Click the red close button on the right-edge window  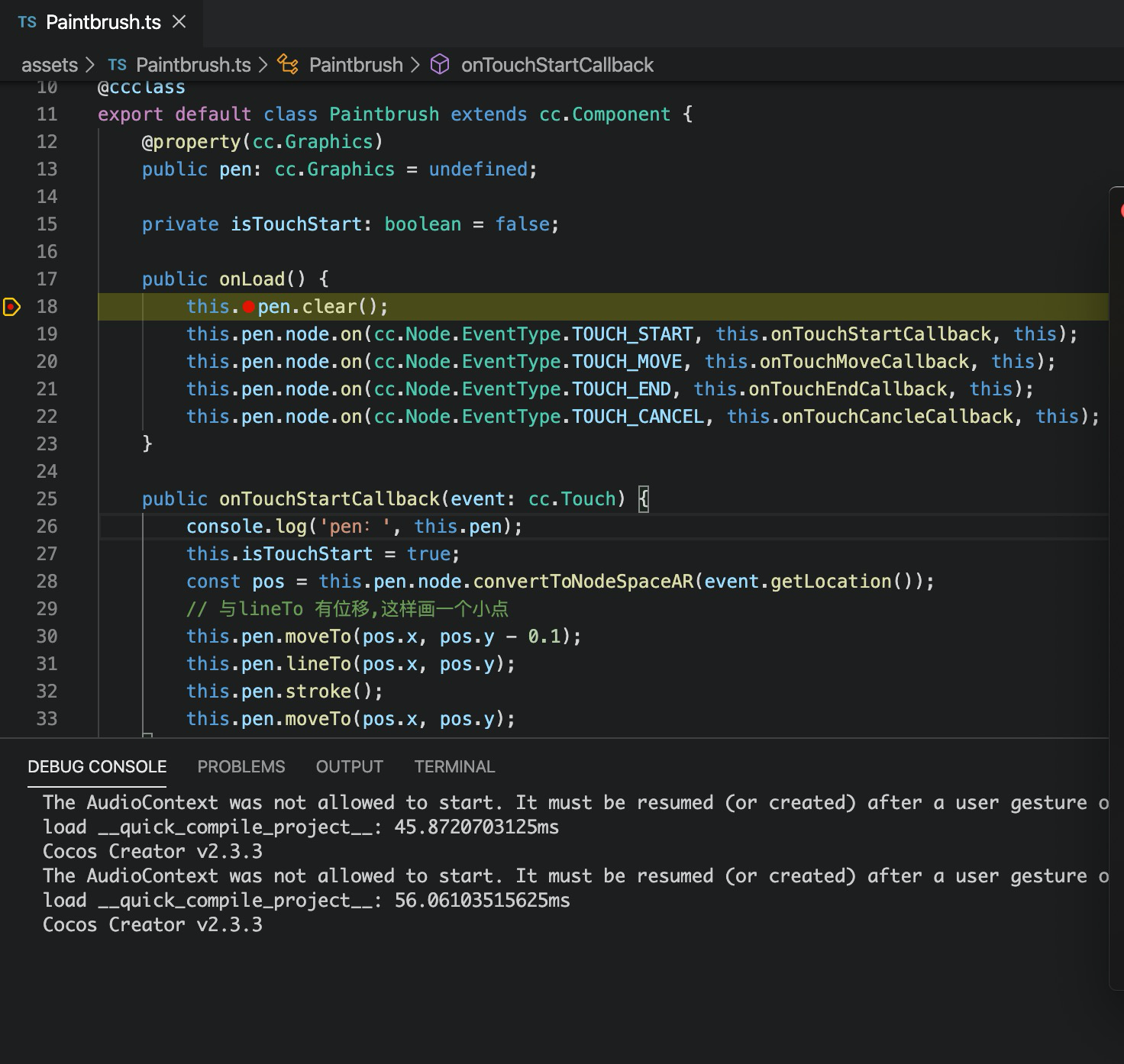(x=1121, y=211)
